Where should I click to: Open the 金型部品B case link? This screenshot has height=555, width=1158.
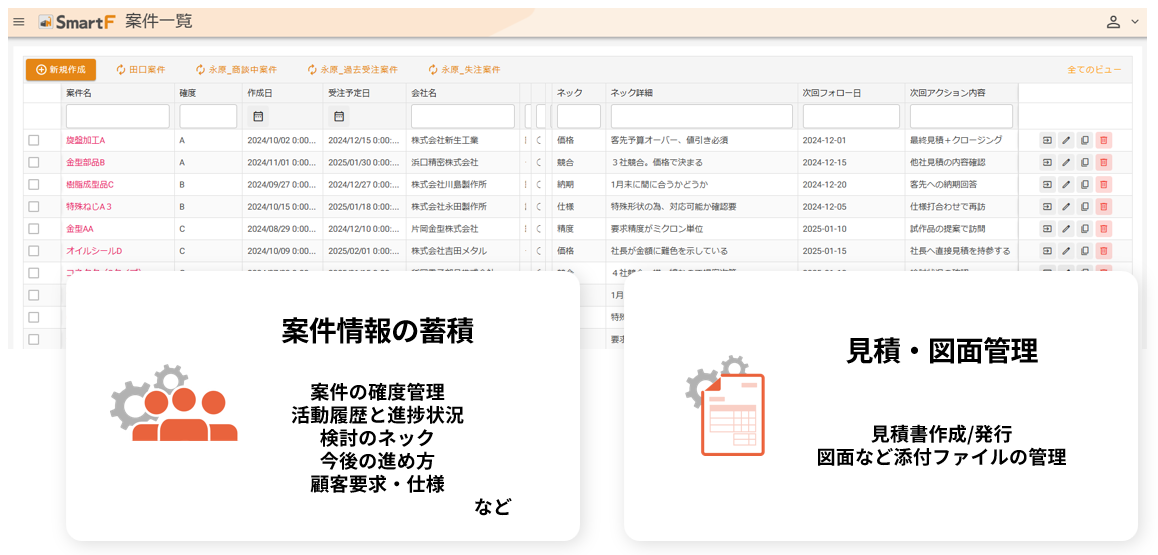(86, 162)
